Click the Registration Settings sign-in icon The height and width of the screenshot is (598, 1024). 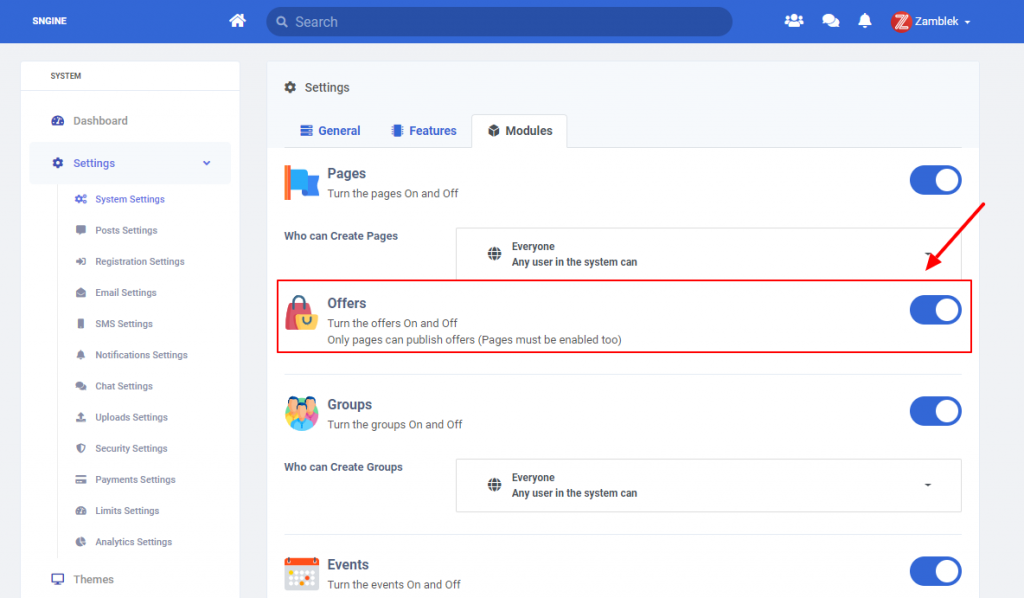[x=80, y=261]
